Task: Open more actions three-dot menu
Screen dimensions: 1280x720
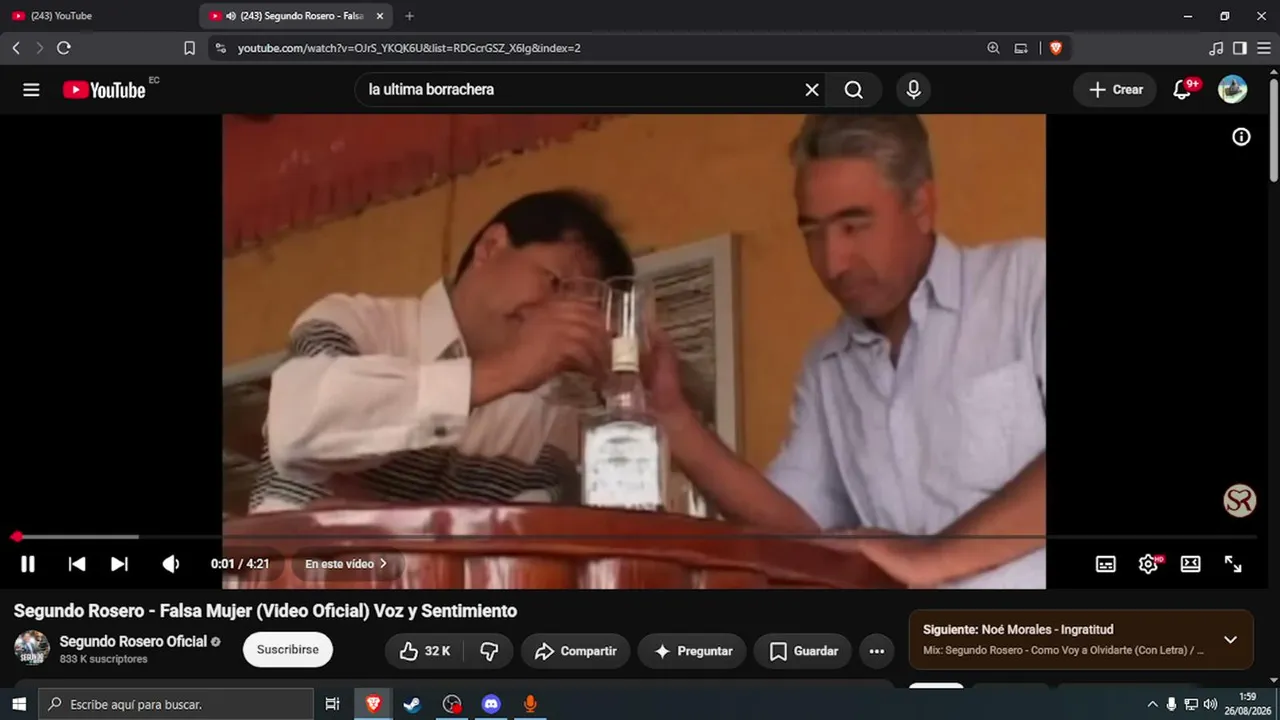Action: point(877,651)
